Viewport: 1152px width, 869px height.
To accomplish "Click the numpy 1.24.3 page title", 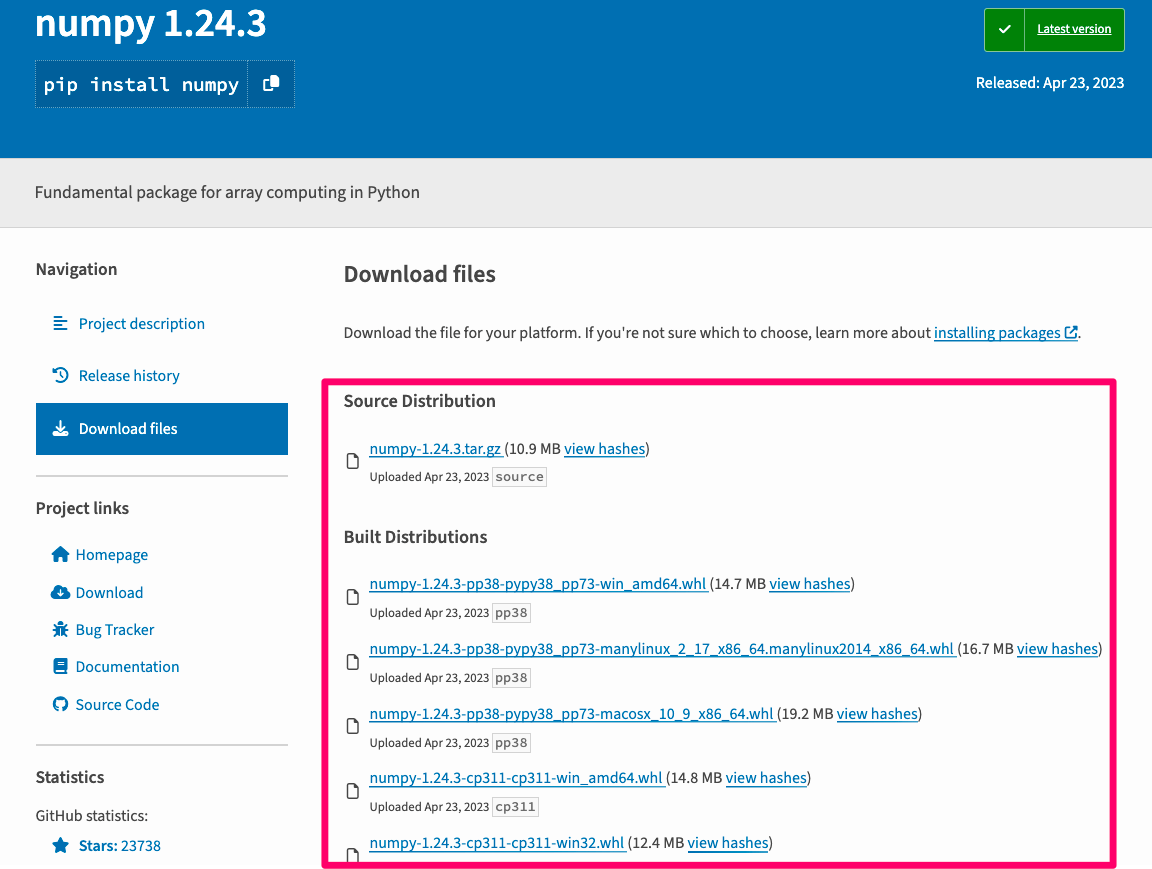I will [x=151, y=24].
